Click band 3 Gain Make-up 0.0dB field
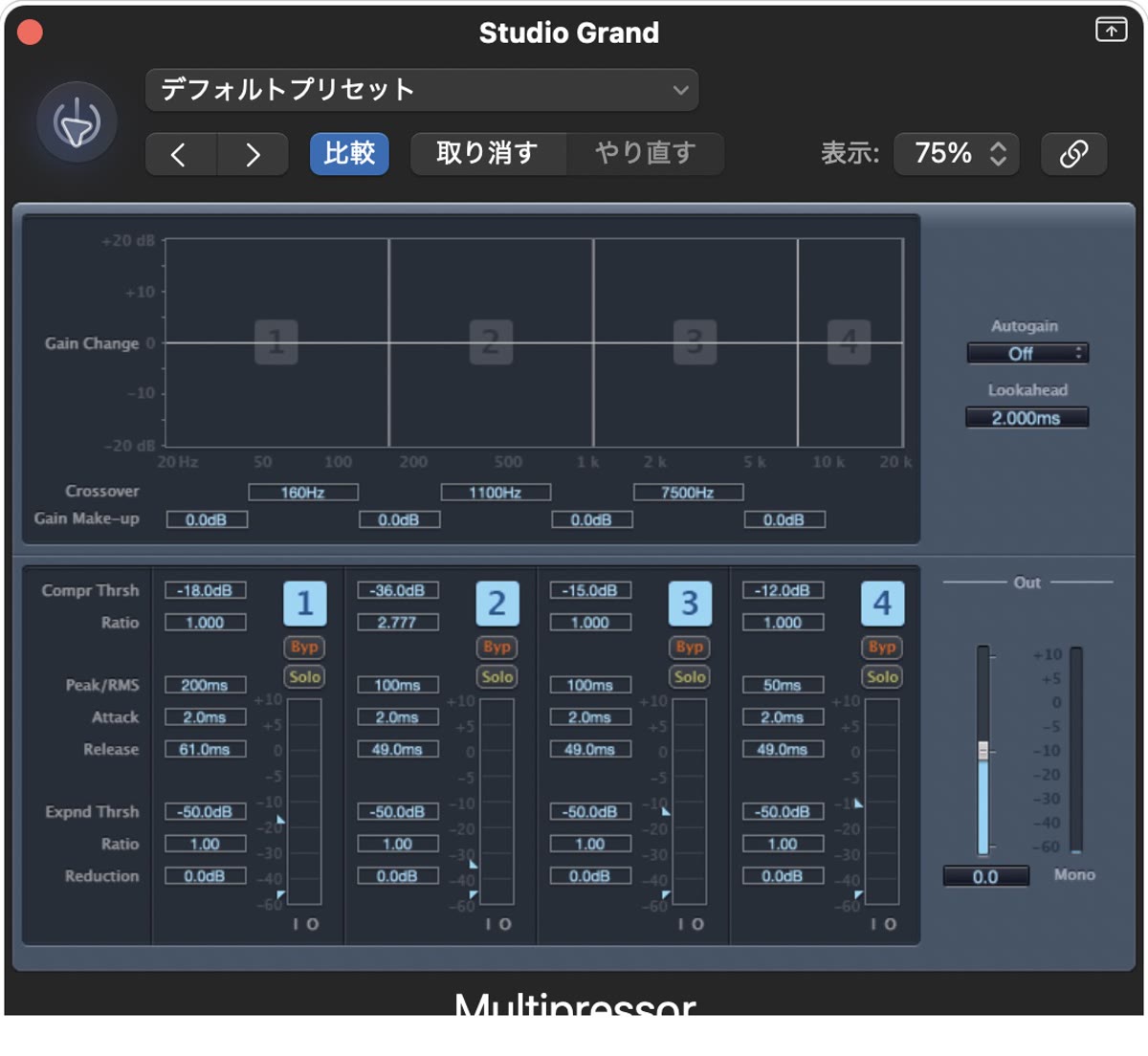The image size is (1148, 1056). coord(592,519)
